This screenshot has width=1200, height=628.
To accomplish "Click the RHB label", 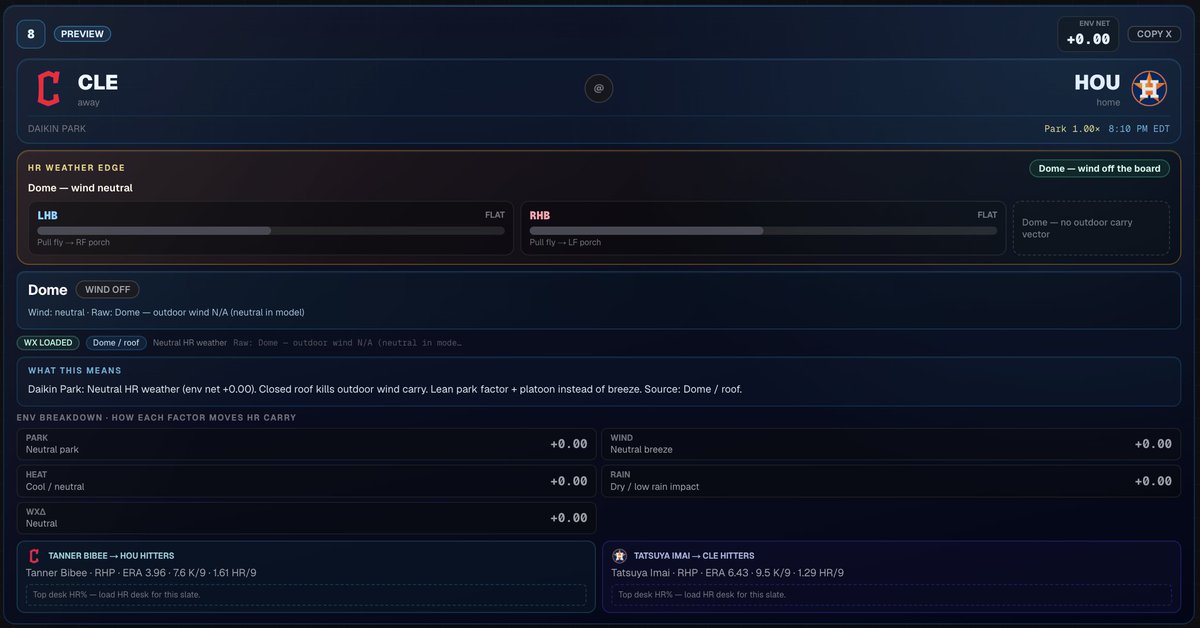I will pyautogui.click(x=540, y=215).
